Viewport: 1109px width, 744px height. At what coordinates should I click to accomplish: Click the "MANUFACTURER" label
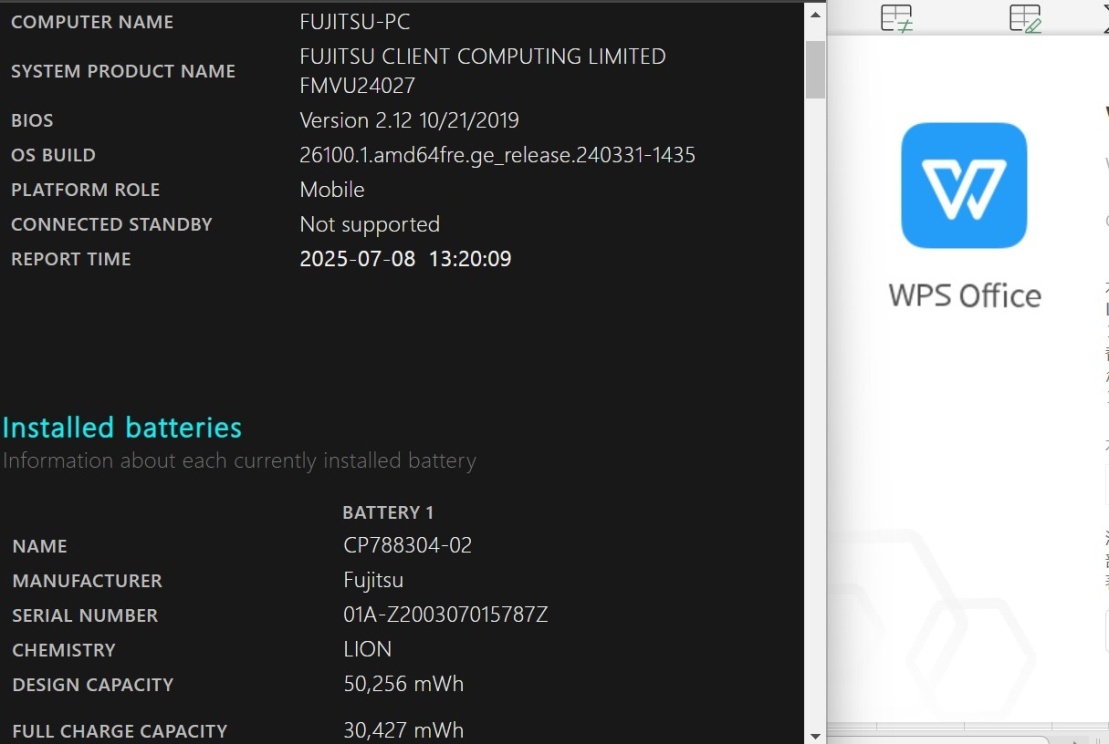click(87, 581)
